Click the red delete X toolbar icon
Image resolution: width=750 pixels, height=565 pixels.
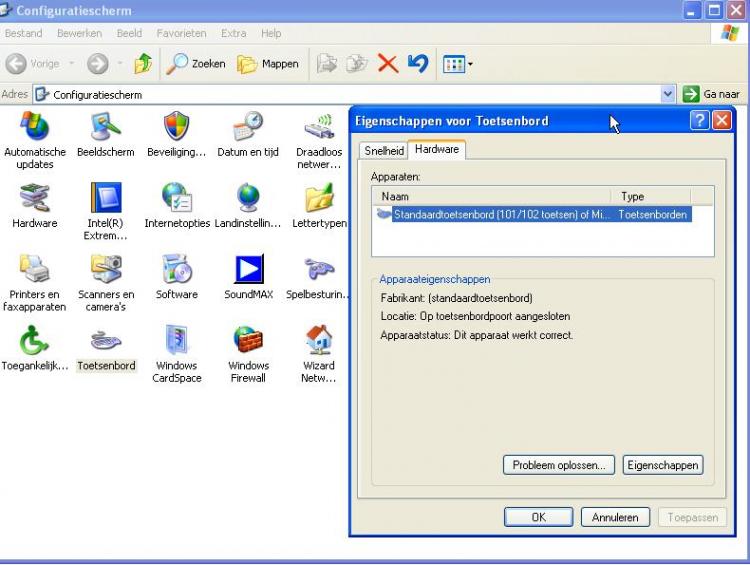tap(388, 64)
